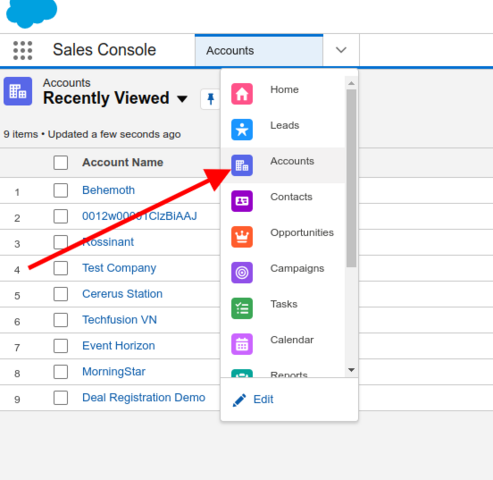Choose Opportunities from the navigation menu
This screenshot has width=493, height=480.
[x=283, y=237]
